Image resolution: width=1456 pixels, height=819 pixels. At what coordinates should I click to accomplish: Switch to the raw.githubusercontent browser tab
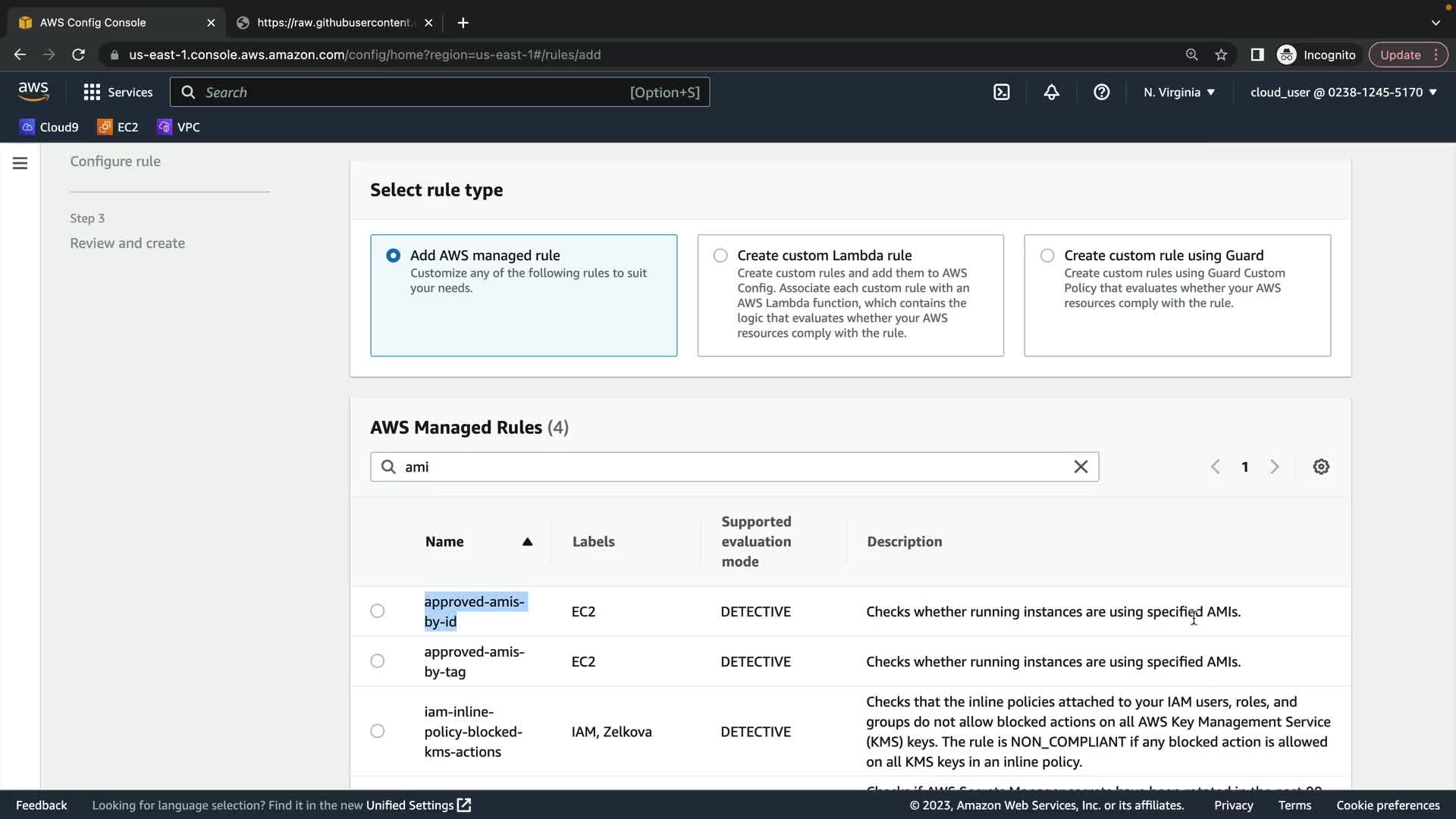click(334, 23)
